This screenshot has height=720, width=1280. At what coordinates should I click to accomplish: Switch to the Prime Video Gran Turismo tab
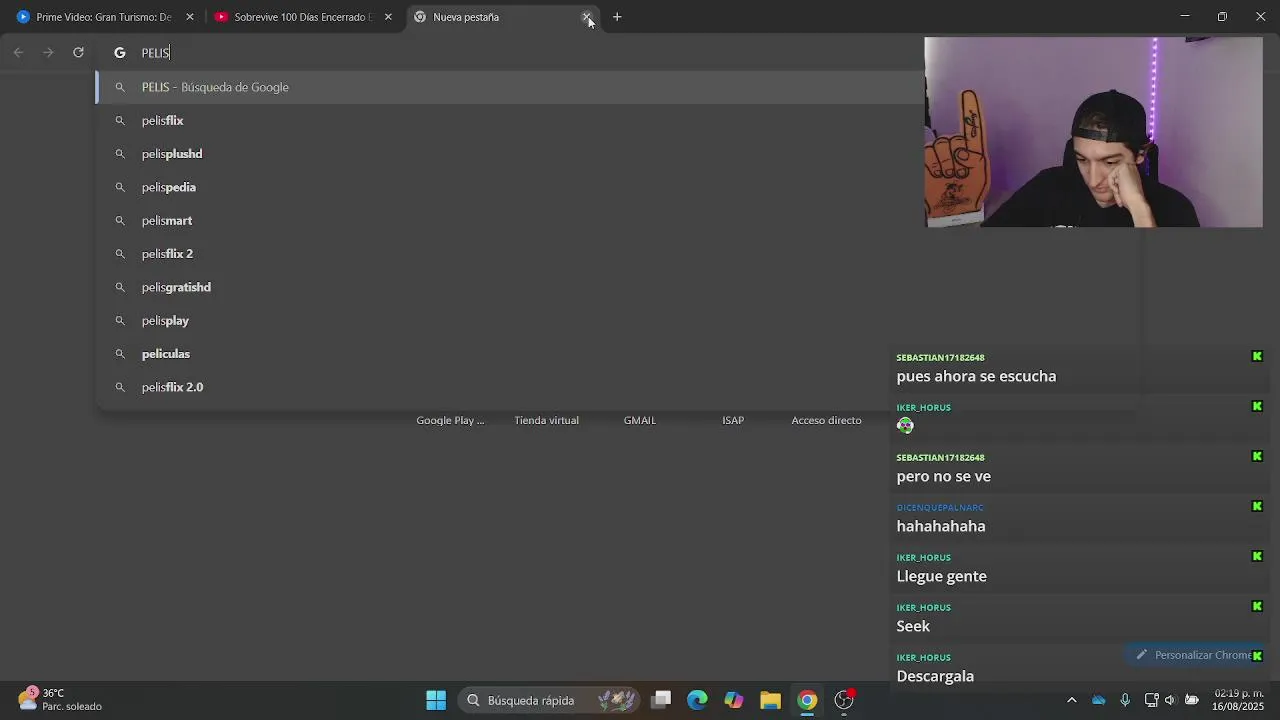[103, 17]
